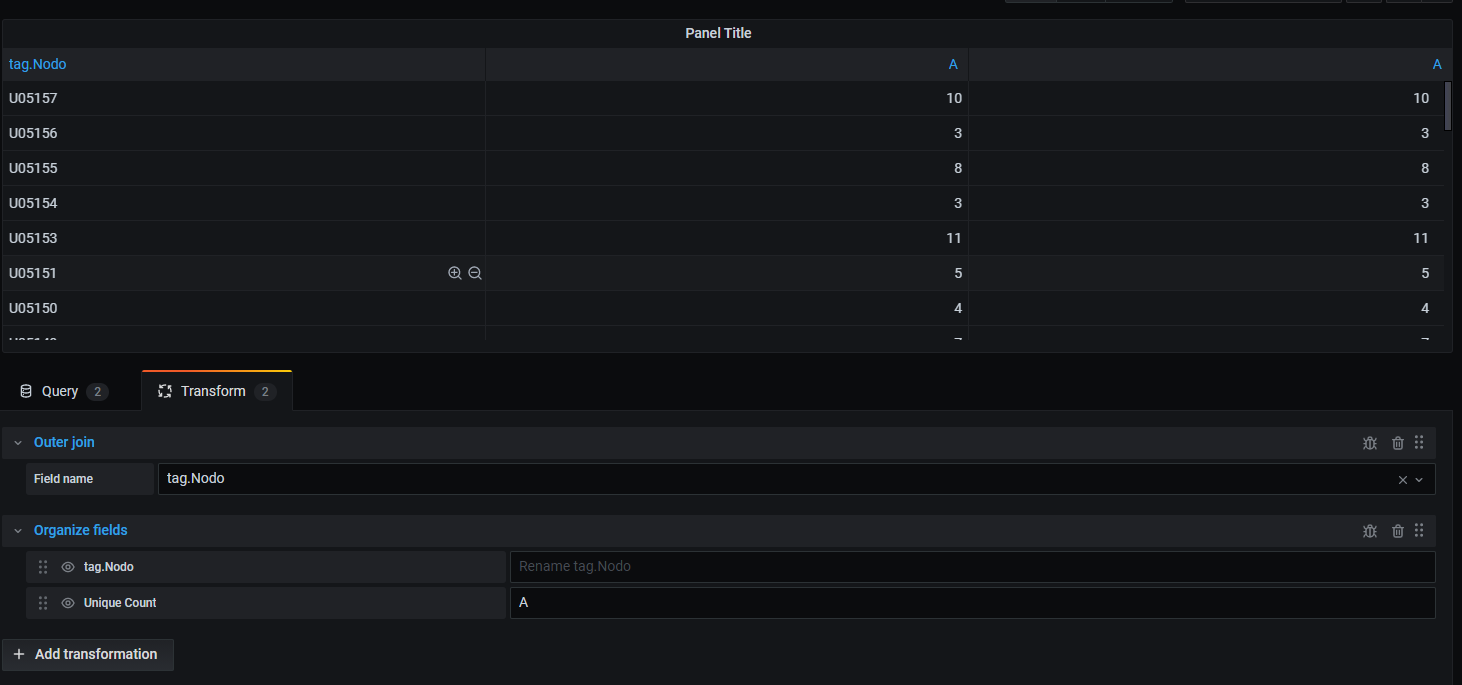Collapse the Organize fields section
The width and height of the screenshot is (1462, 685).
point(17,531)
